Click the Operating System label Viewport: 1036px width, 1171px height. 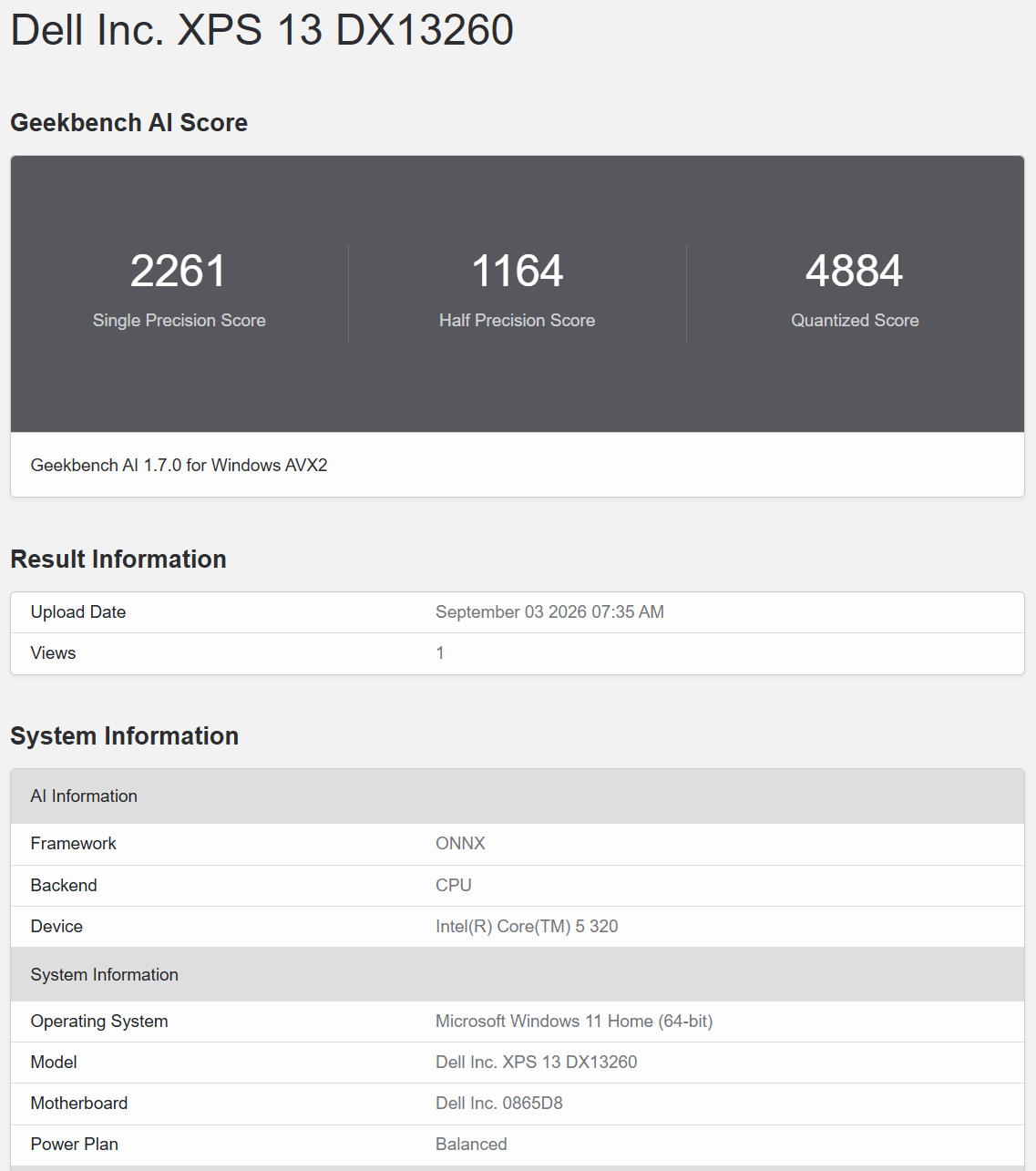[x=99, y=1022]
